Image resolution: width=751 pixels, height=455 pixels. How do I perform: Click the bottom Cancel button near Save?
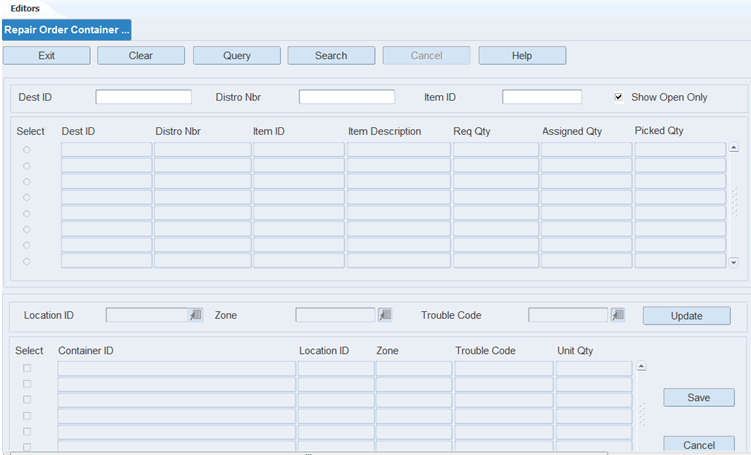(699, 444)
